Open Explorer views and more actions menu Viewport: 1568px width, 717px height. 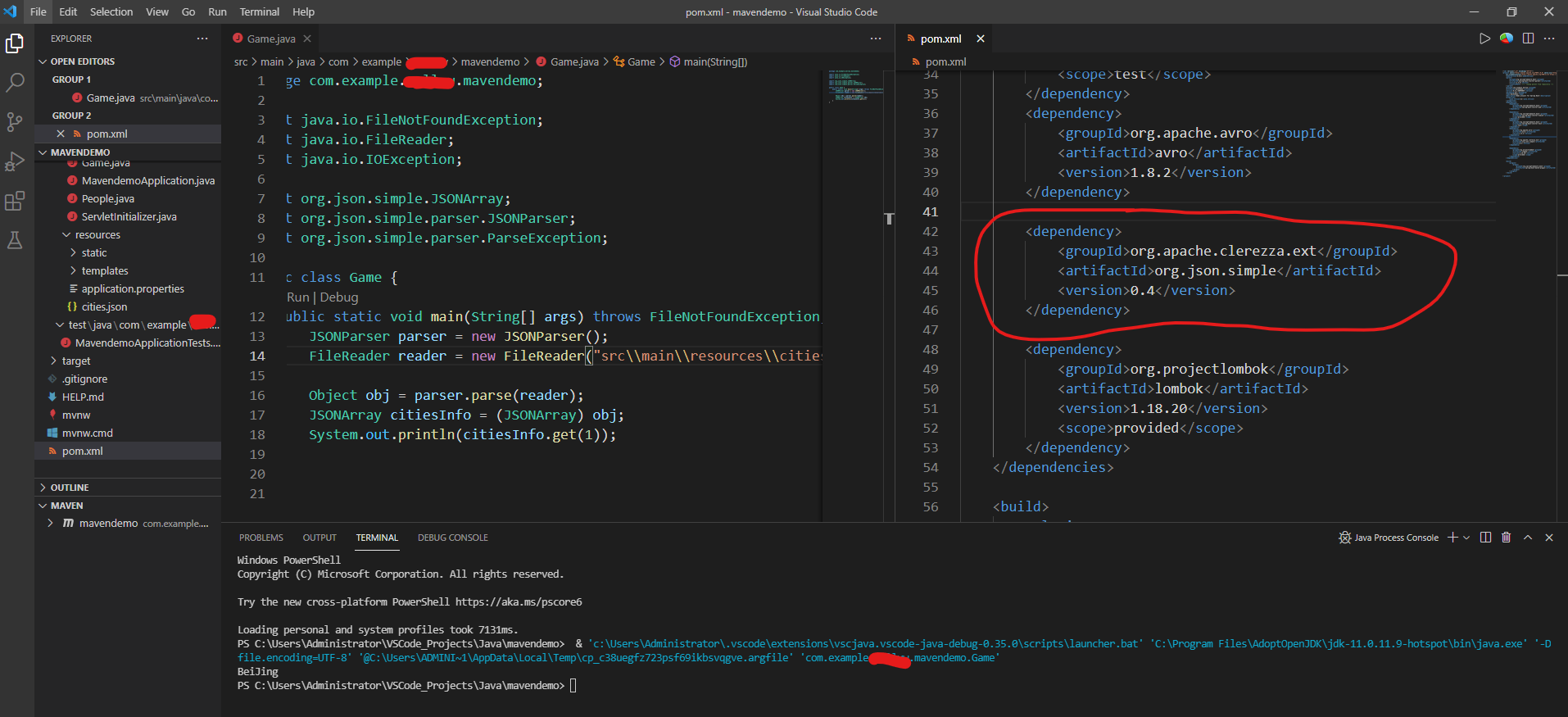[x=202, y=39]
